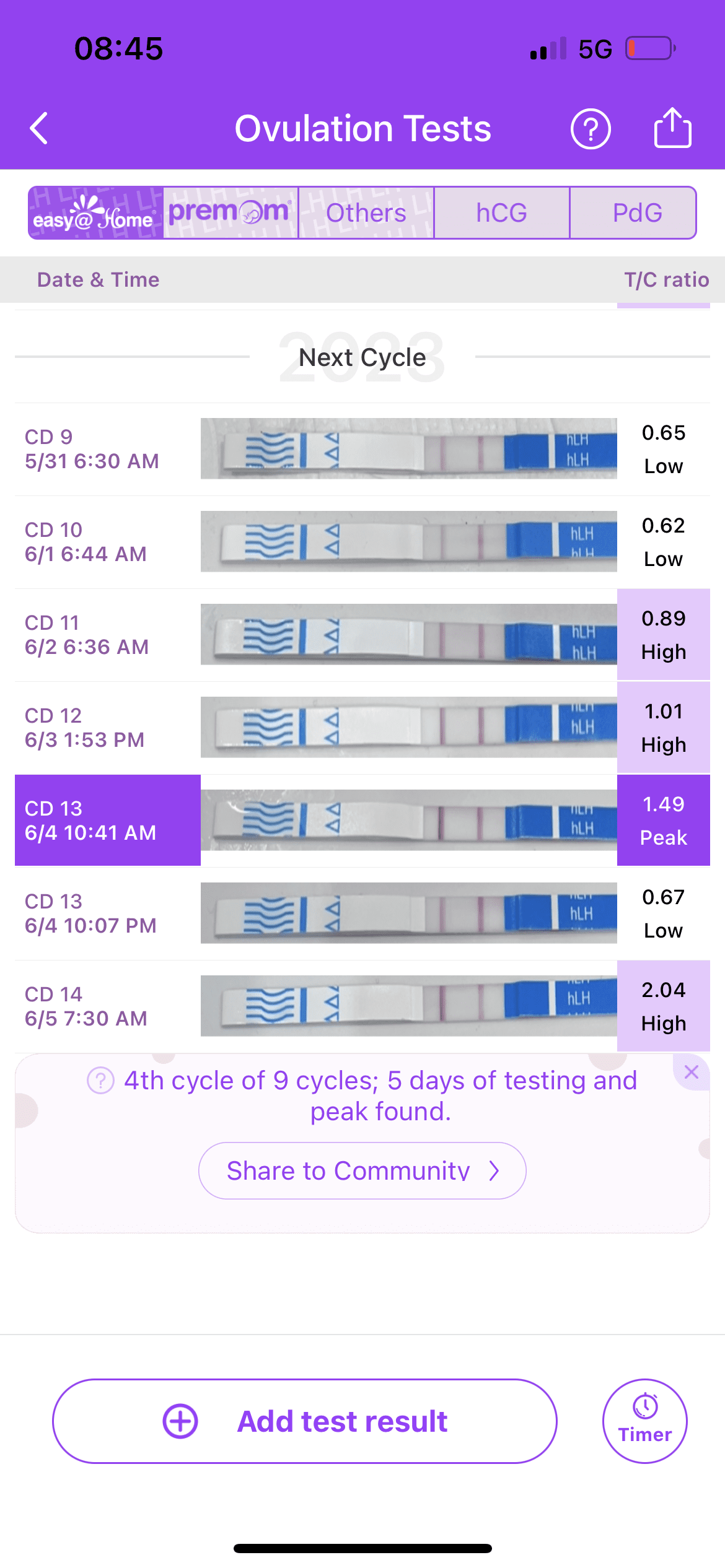Screen dimensions: 725x1568
Task: Open the CD 9 test strip photo
Action: 408,449
